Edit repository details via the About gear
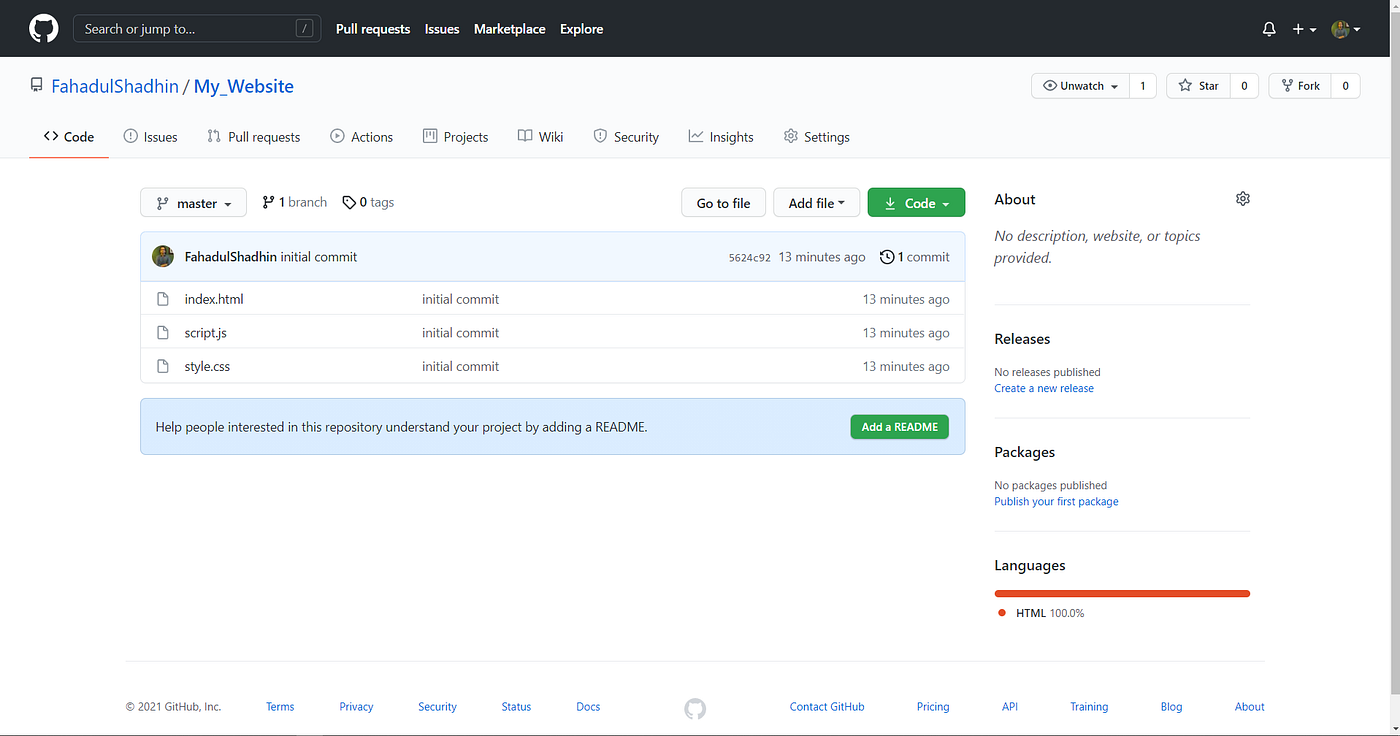This screenshot has height=736, width=1400. point(1243,199)
